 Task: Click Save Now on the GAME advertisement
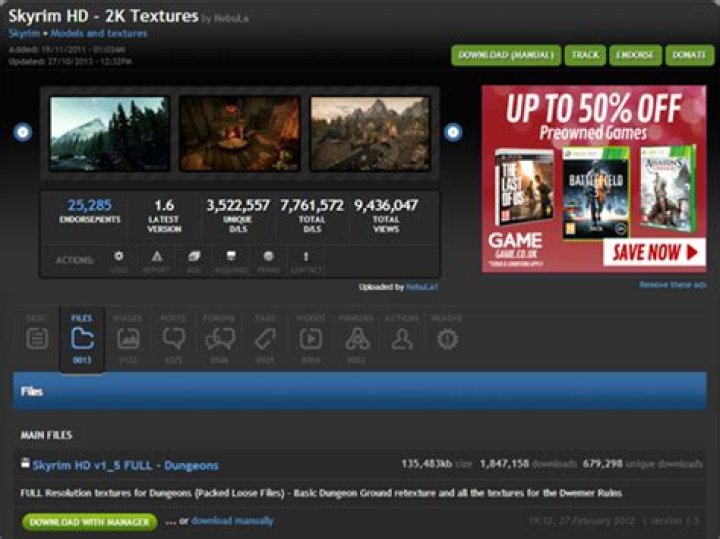(x=654, y=252)
